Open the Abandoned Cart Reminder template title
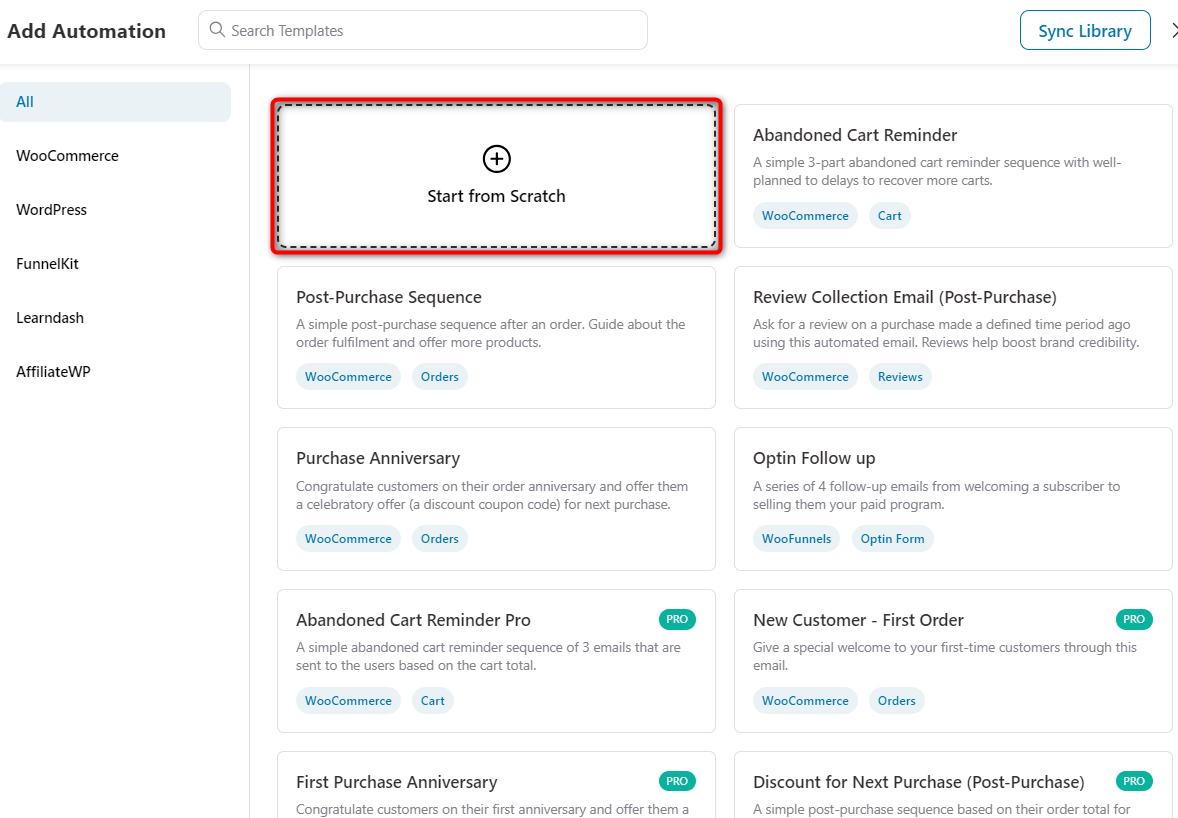The image size is (1178, 818). pyautogui.click(x=855, y=135)
